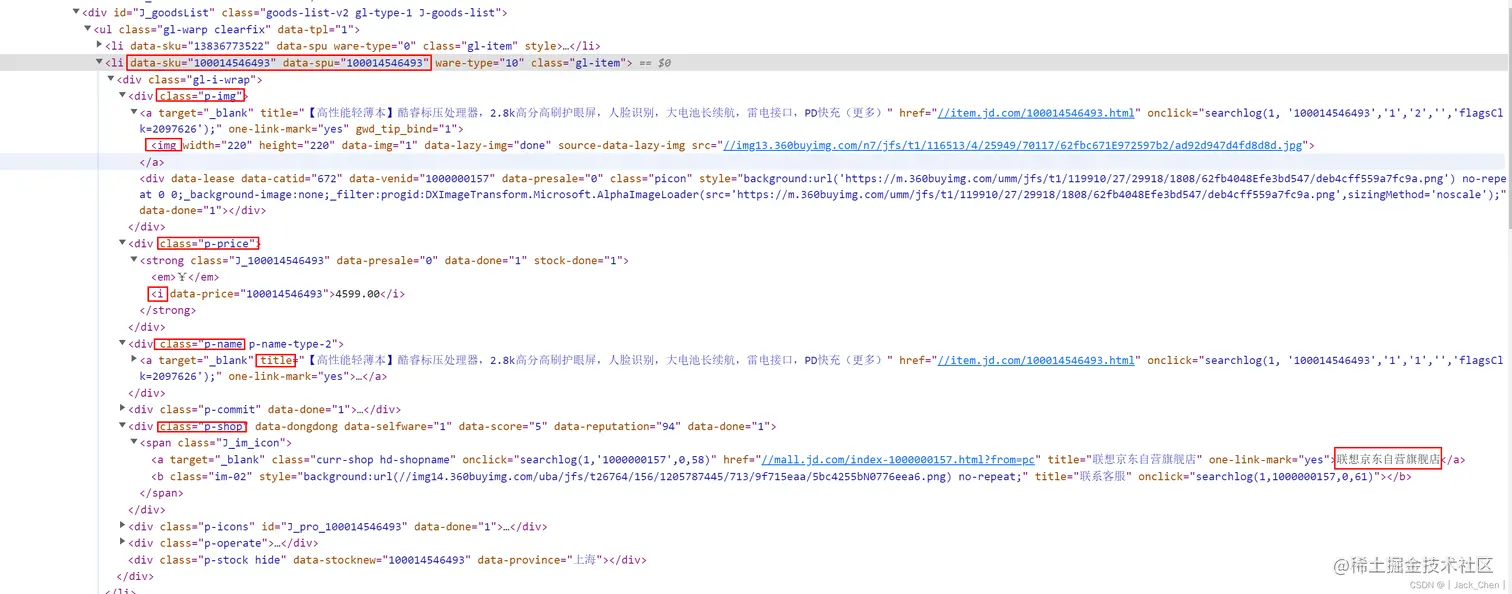Select the p-stock hide div line
Viewport: 1512px width, 594px height.
387,560
